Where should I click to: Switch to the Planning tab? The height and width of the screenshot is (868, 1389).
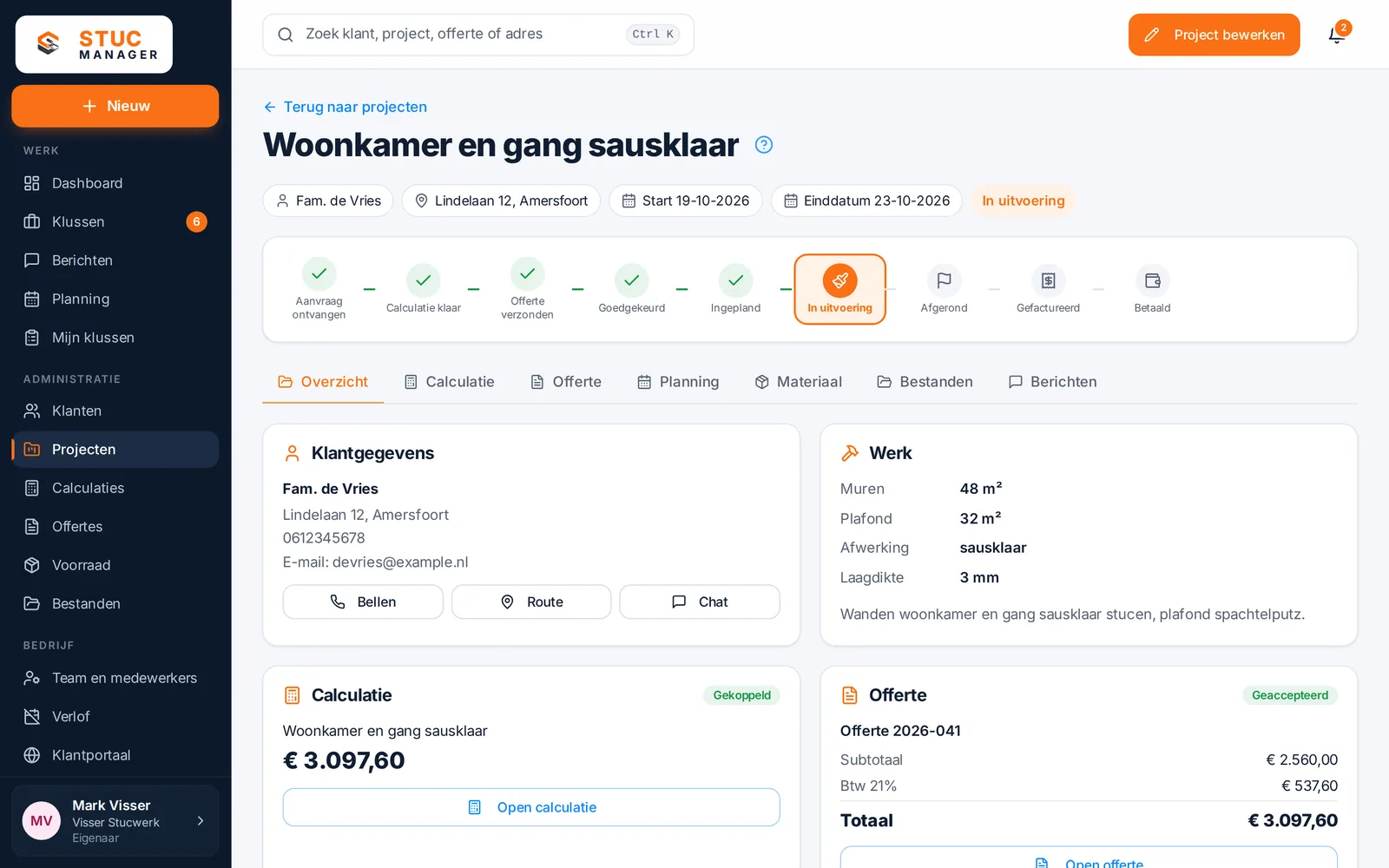tap(678, 382)
